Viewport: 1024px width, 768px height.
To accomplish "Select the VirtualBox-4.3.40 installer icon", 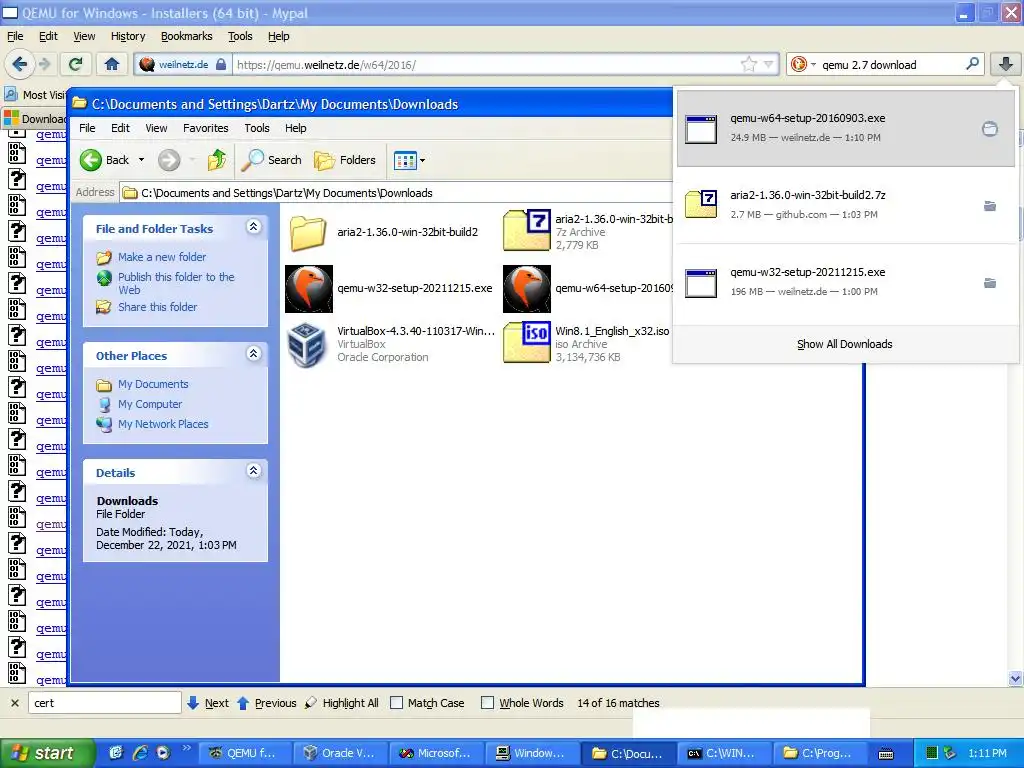I will (306, 345).
